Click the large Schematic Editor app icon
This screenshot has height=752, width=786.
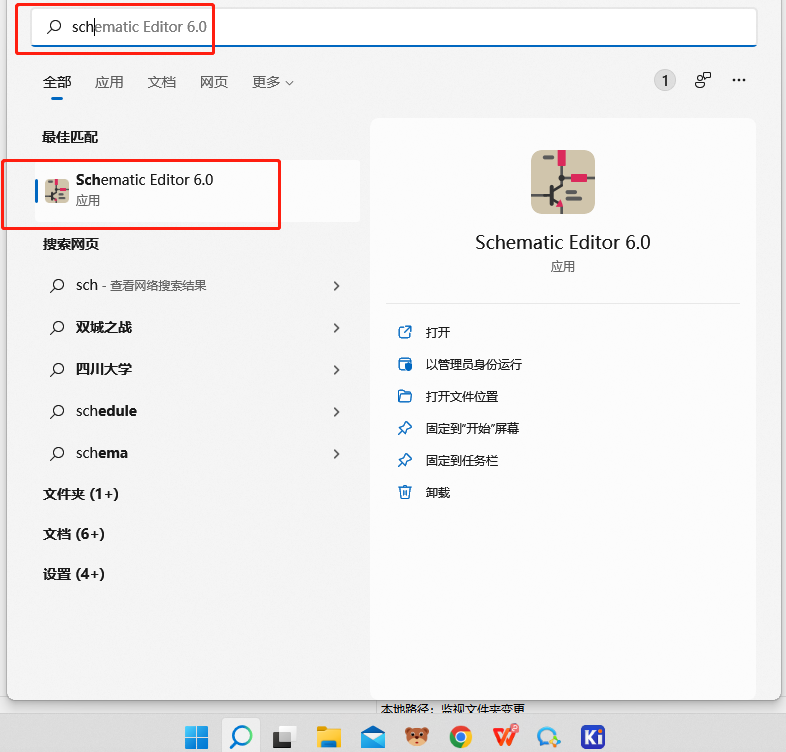tap(562, 182)
